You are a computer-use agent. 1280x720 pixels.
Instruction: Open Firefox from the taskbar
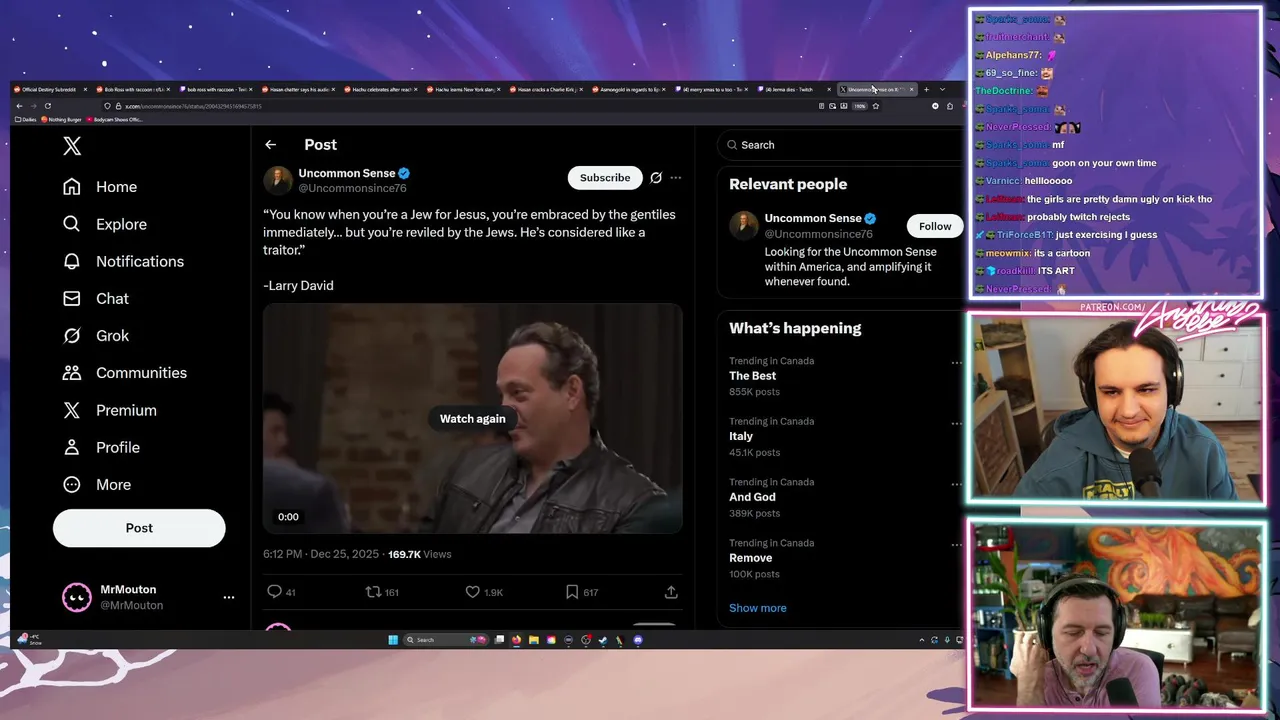click(516, 640)
